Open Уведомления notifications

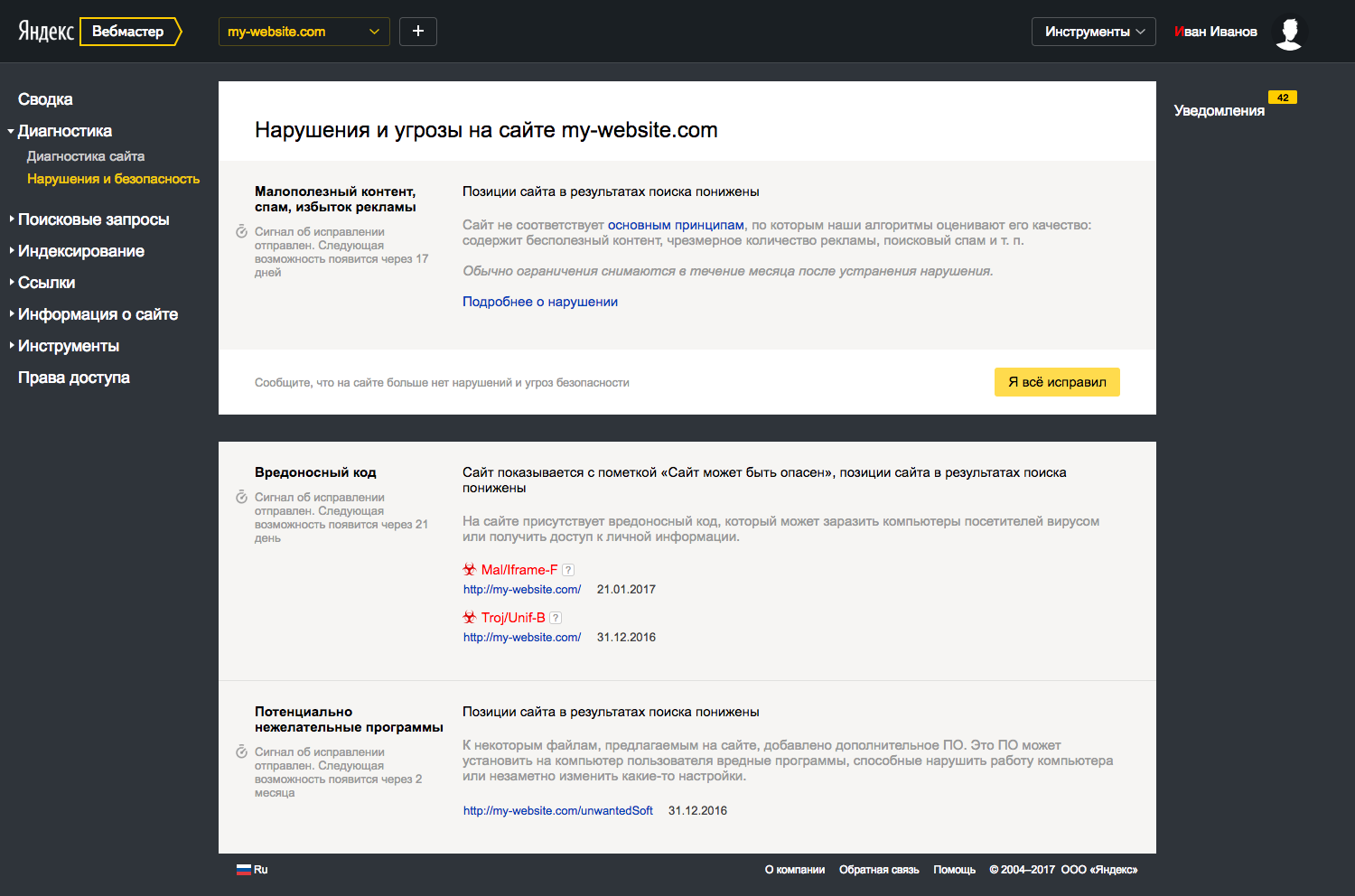pyautogui.click(x=1219, y=110)
